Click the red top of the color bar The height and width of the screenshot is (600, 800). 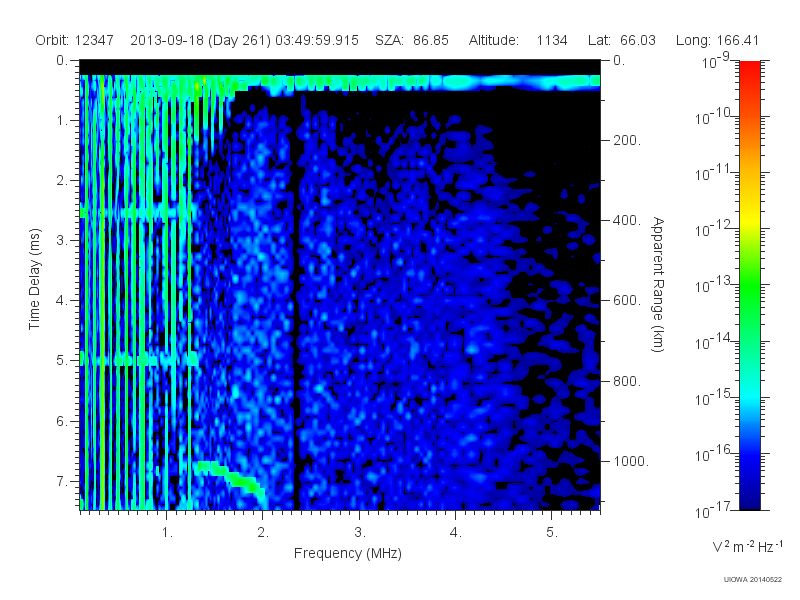[749, 69]
